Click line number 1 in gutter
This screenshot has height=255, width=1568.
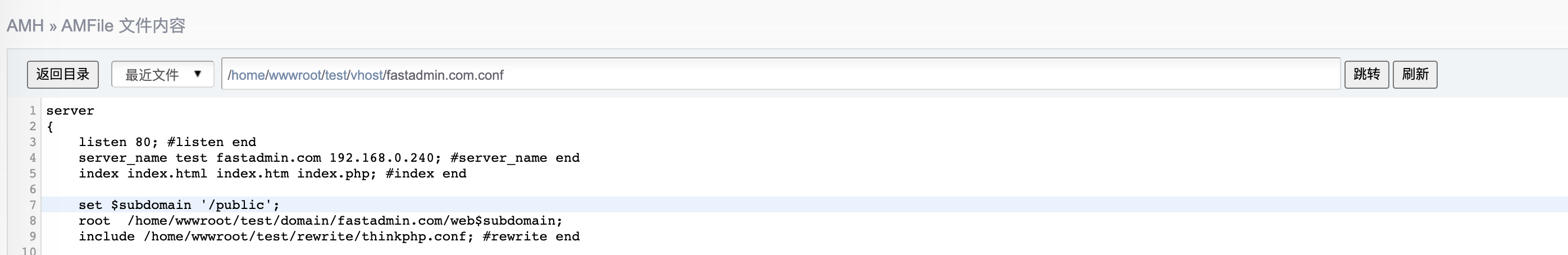32,110
